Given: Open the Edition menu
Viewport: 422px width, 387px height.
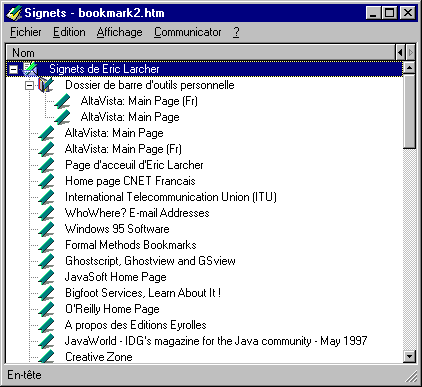Looking at the screenshot, I should 69,32.
